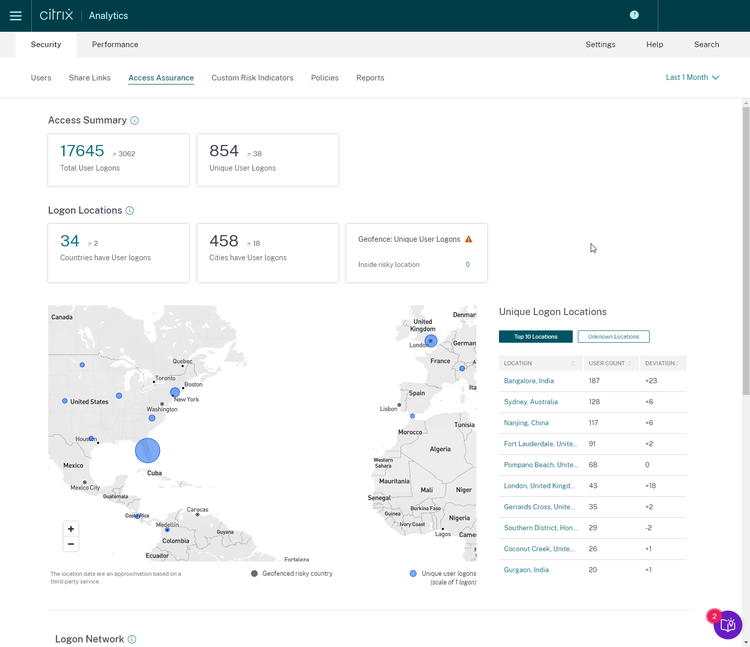Open the Search menu item
Image resolution: width=750 pixels, height=647 pixels.
click(x=706, y=44)
